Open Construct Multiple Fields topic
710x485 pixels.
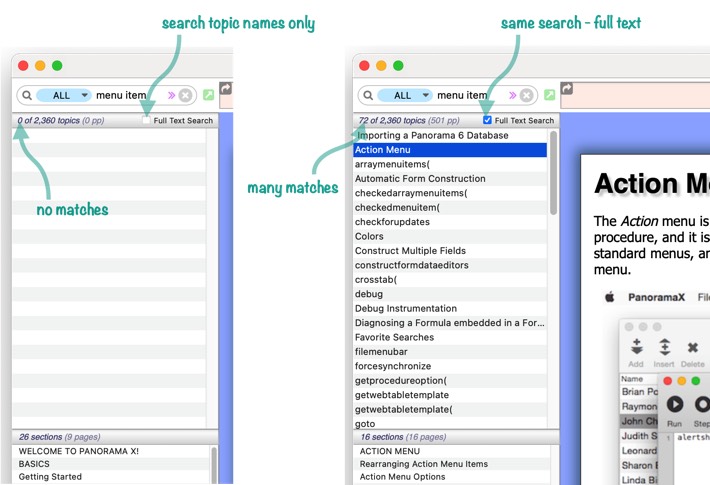click(x=450, y=251)
